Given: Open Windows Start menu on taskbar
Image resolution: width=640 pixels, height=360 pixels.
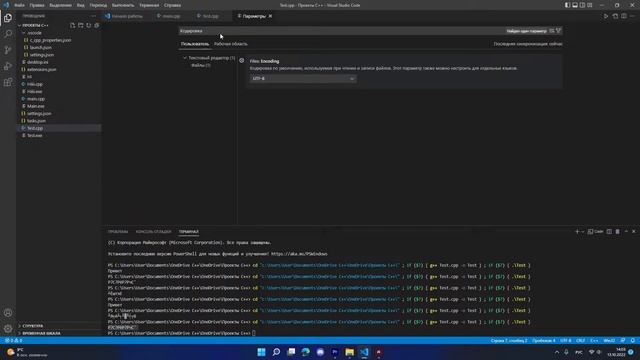Looking at the screenshot, I should [261, 352].
